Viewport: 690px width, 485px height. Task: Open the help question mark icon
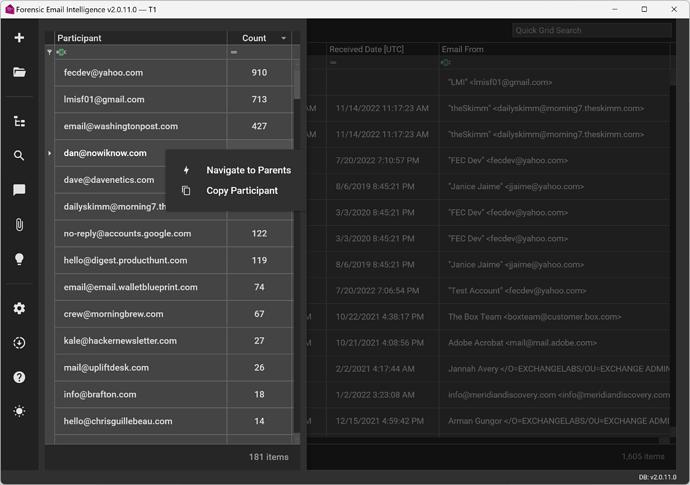(19, 377)
